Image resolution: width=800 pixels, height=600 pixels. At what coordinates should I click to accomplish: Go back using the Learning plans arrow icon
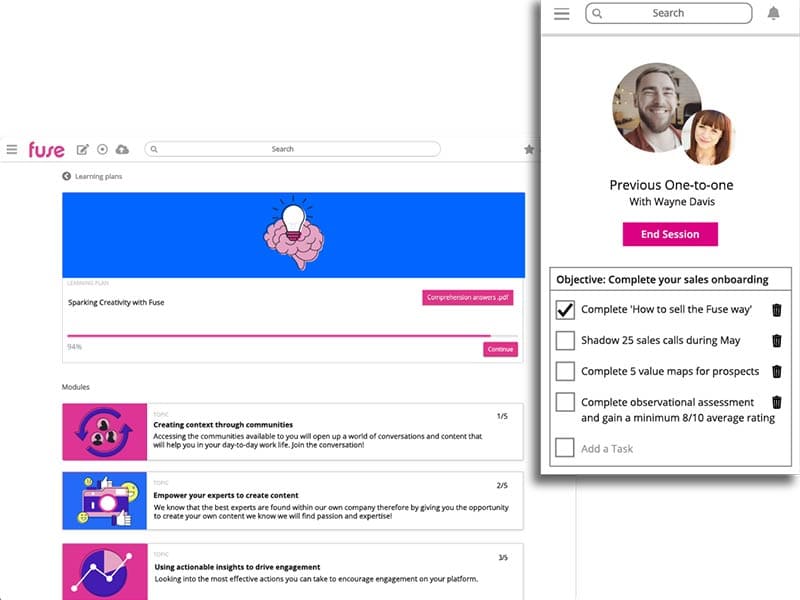[x=66, y=176]
